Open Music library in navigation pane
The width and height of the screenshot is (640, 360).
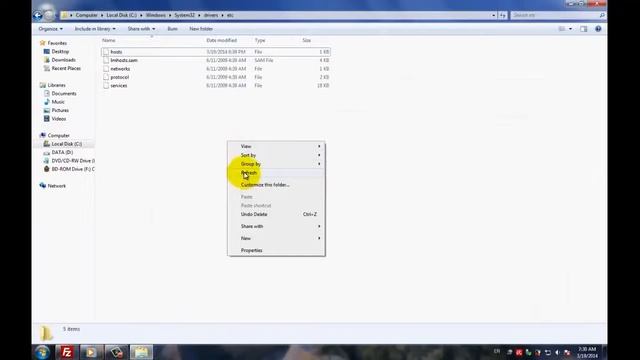pyautogui.click(x=58, y=102)
